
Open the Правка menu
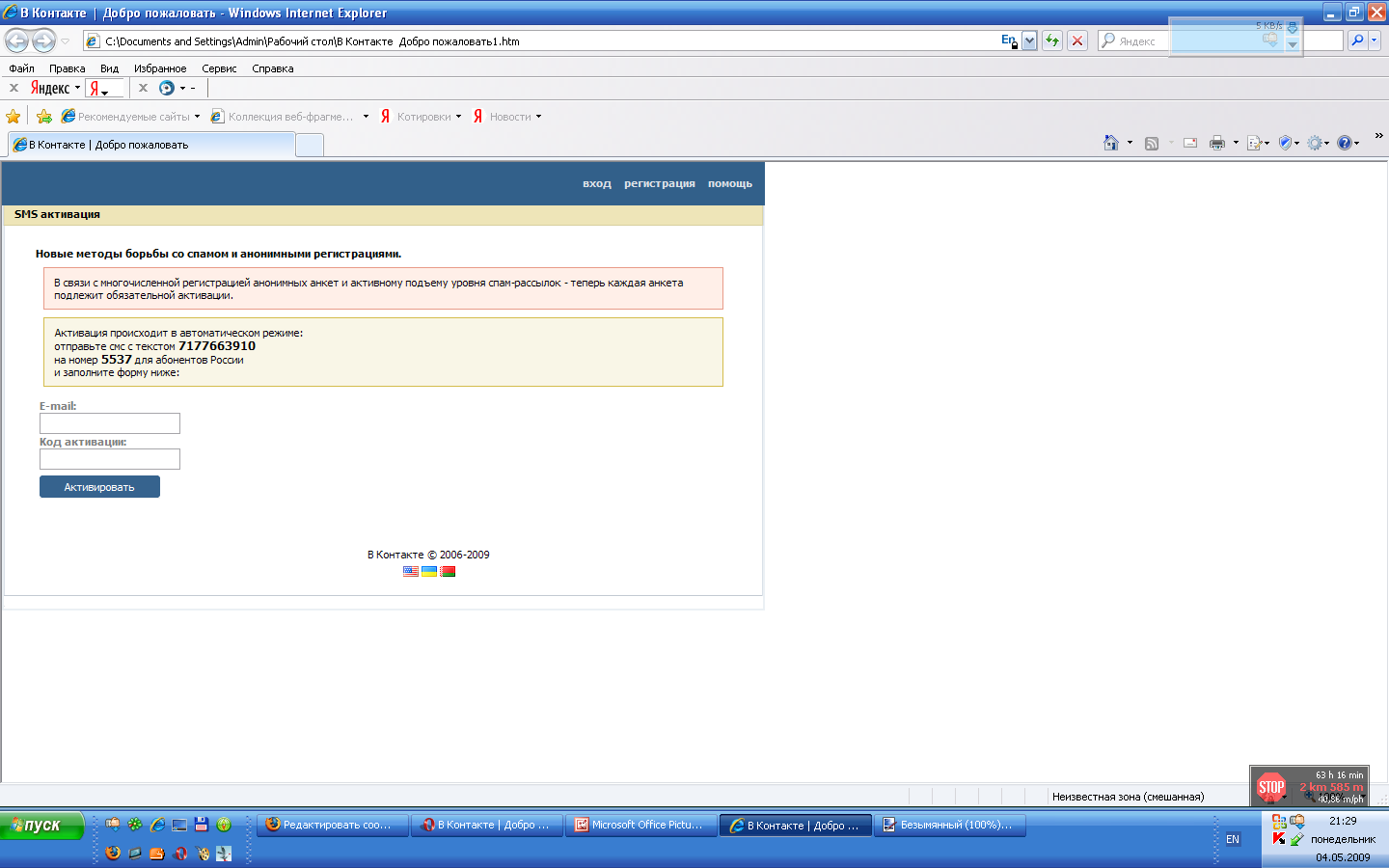point(67,68)
